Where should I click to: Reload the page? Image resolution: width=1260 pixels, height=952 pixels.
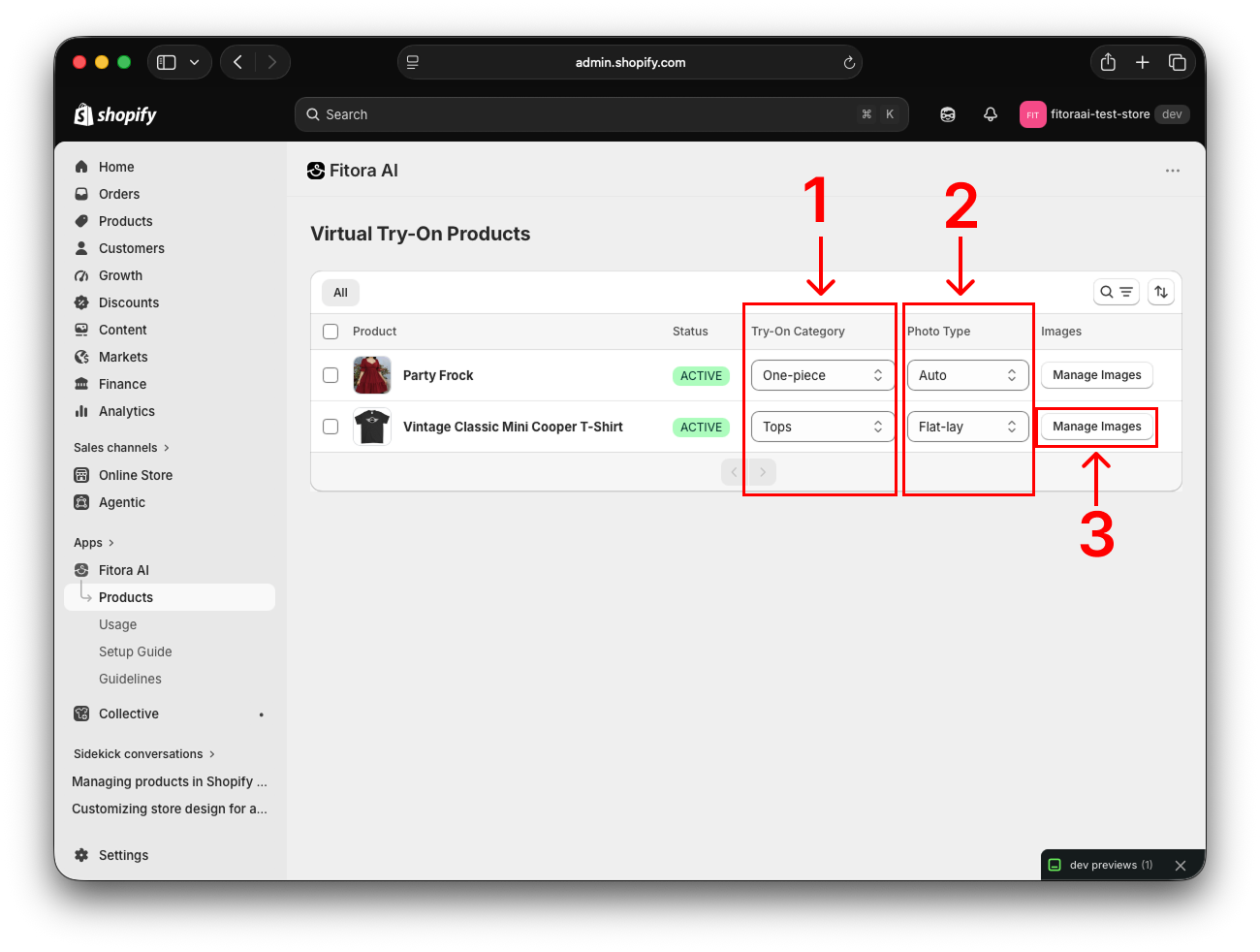coord(849,62)
